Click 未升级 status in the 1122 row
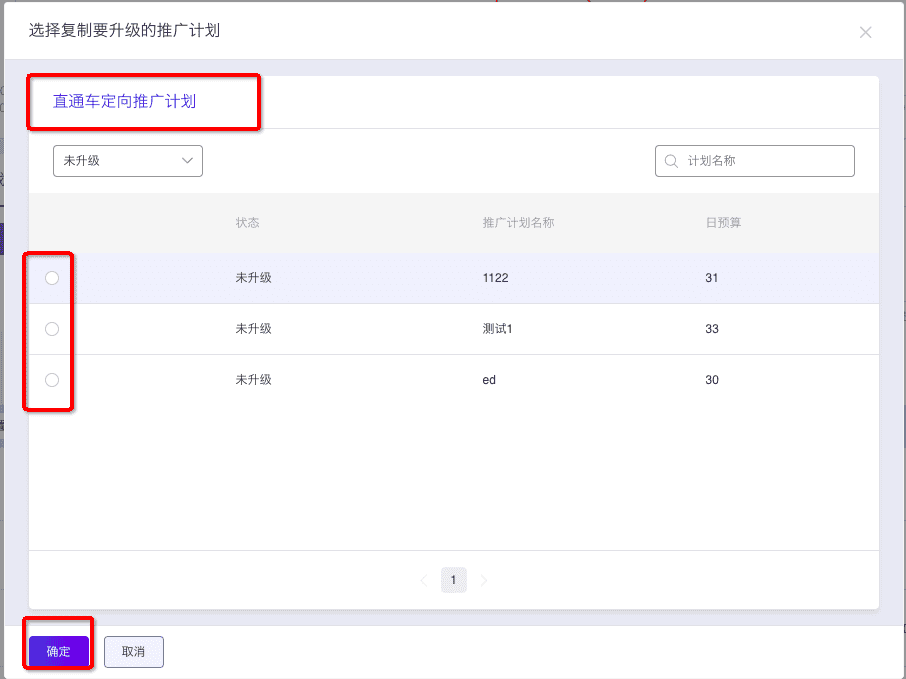The image size is (906, 679). tap(253, 278)
